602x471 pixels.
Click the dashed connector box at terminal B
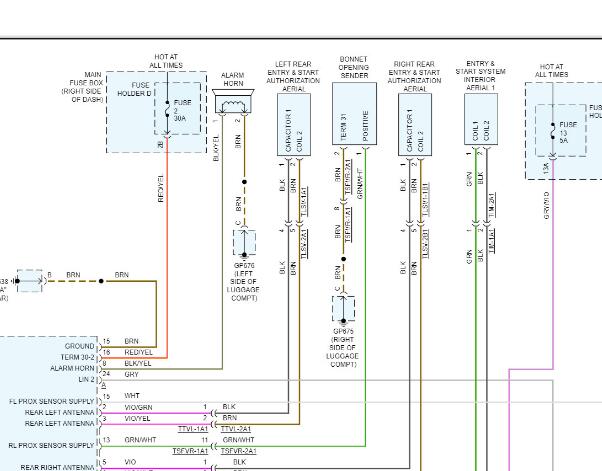tap(30, 281)
